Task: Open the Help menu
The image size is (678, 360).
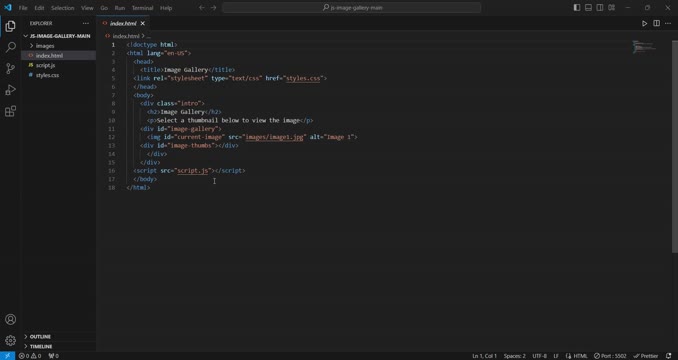Action: click(166, 8)
